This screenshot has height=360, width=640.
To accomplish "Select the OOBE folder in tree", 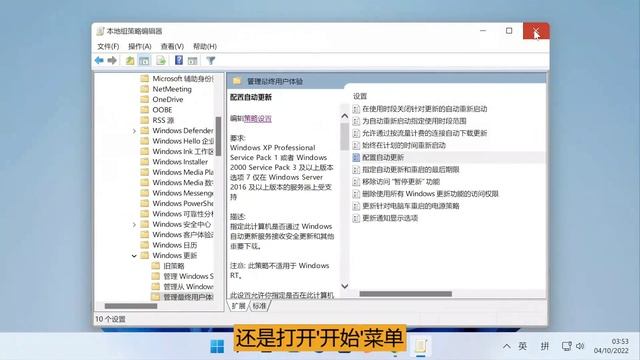I will pyautogui.click(x=162, y=110).
